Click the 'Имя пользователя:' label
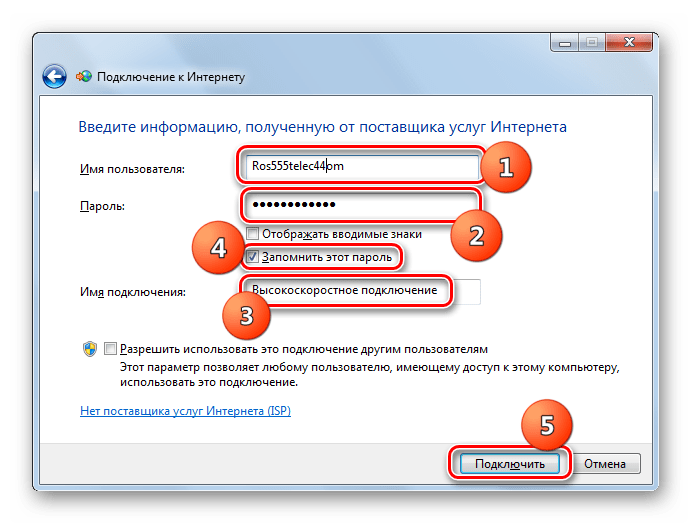Screen dimensions: 692x524 132,169
